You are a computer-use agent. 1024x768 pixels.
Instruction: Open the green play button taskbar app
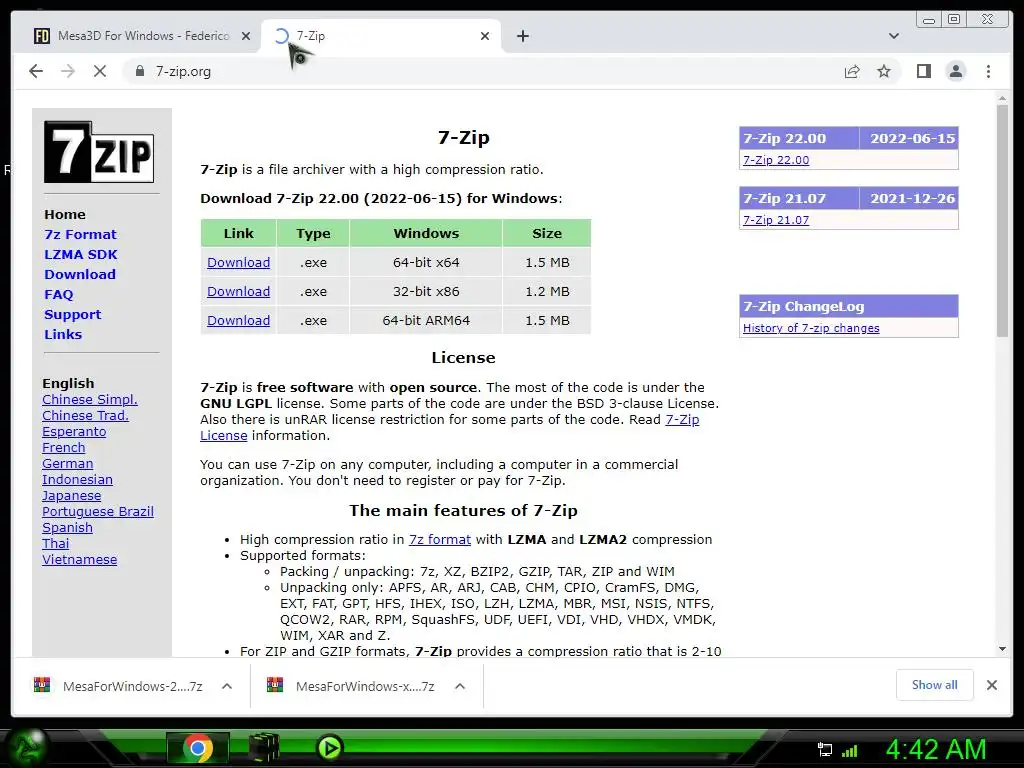330,747
